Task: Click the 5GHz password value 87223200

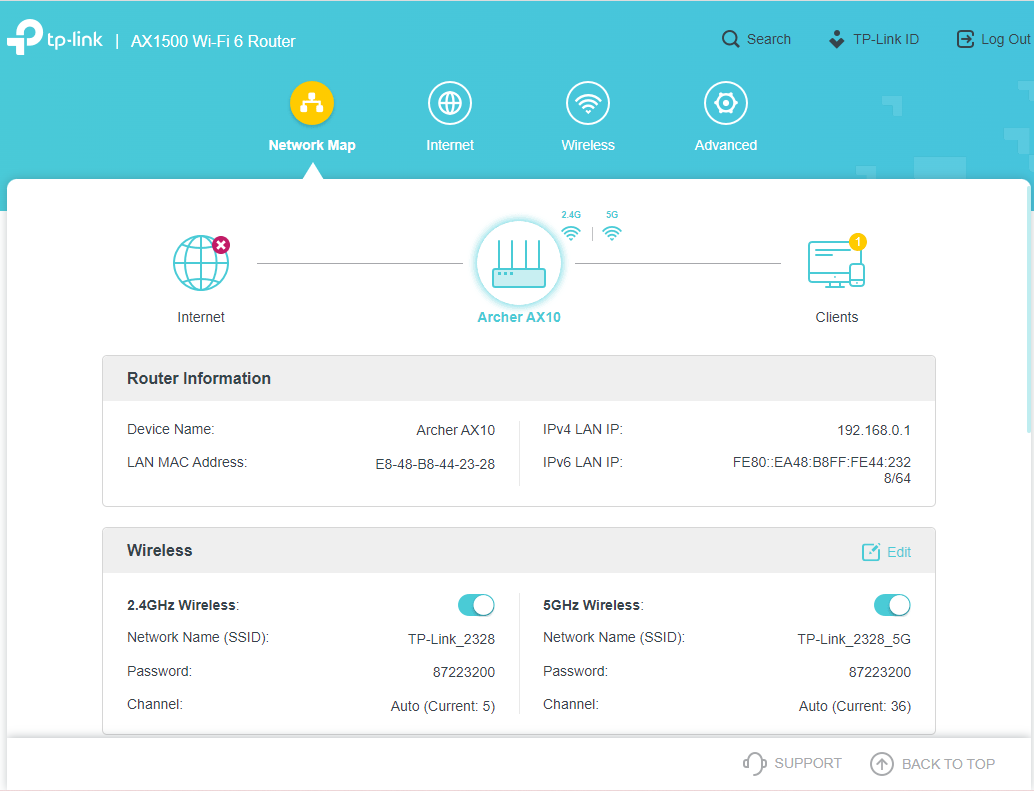Action: (x=880, y=672)
